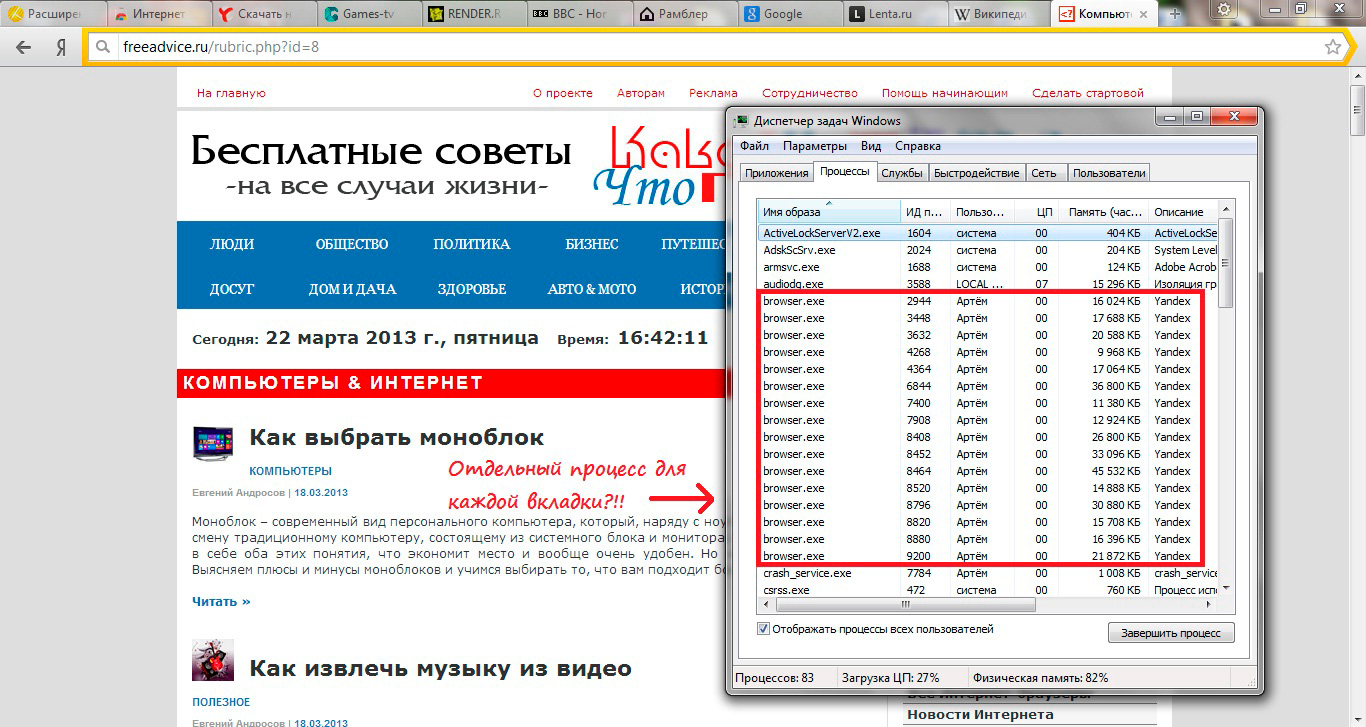Screen dimensions: 1366x727
Task: Switch to the RENDER.R browser tab
Action: pyautogui.click(x=473, y=14)
